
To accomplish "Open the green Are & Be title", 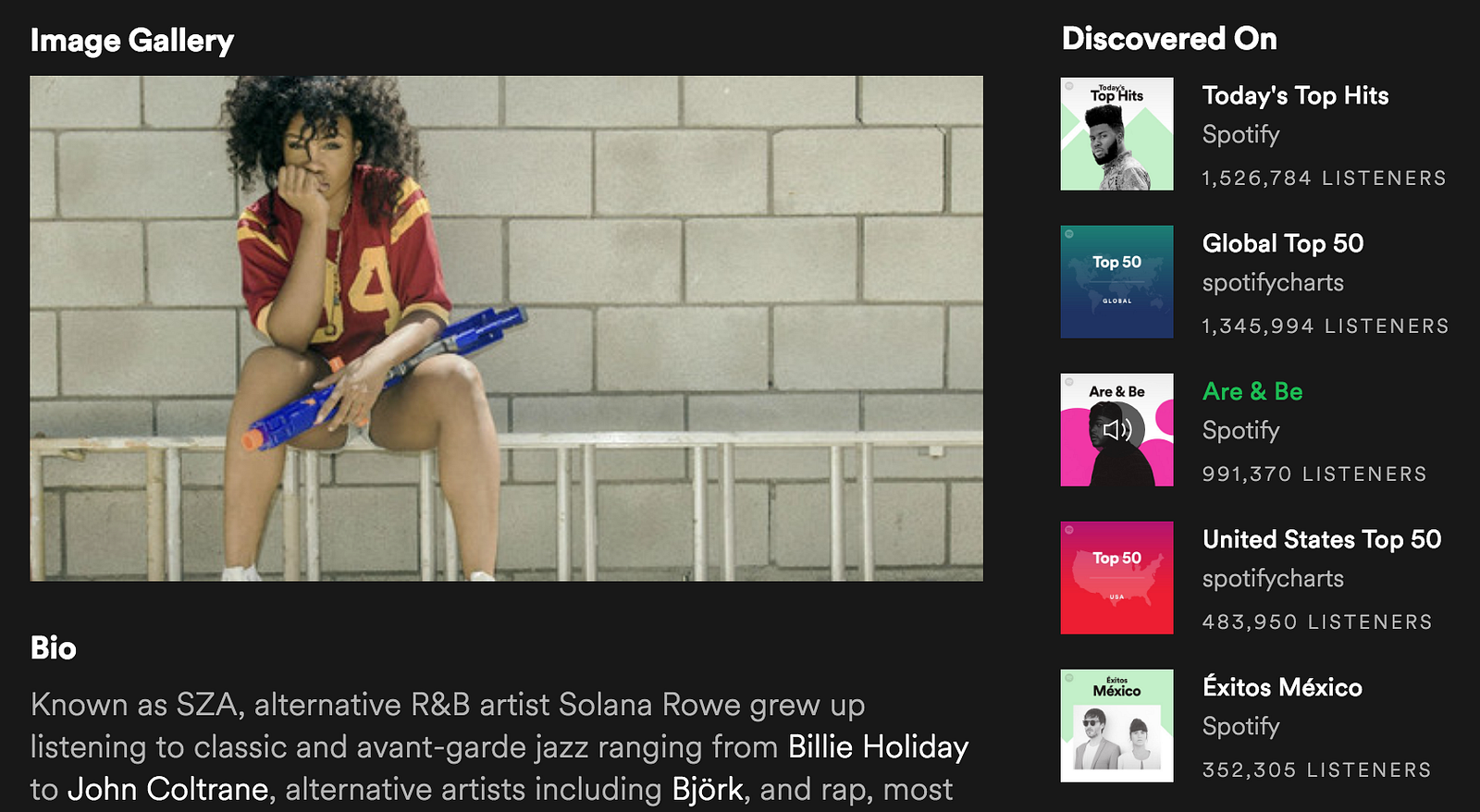I will tap(1252, 392).
